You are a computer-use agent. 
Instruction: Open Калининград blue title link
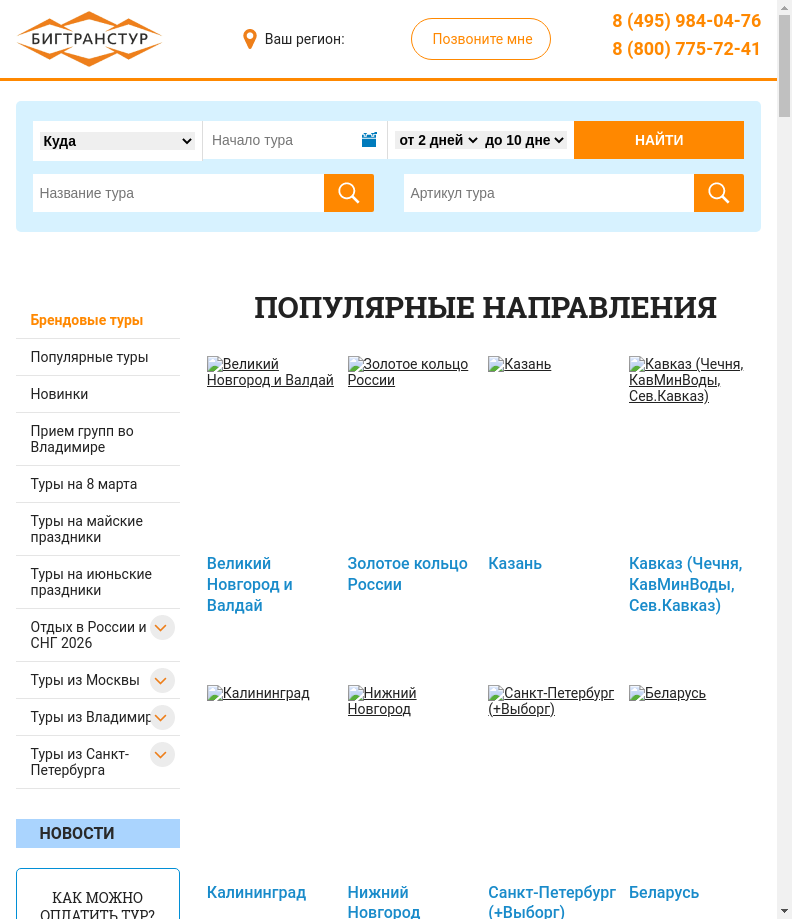tap(256, 892)
